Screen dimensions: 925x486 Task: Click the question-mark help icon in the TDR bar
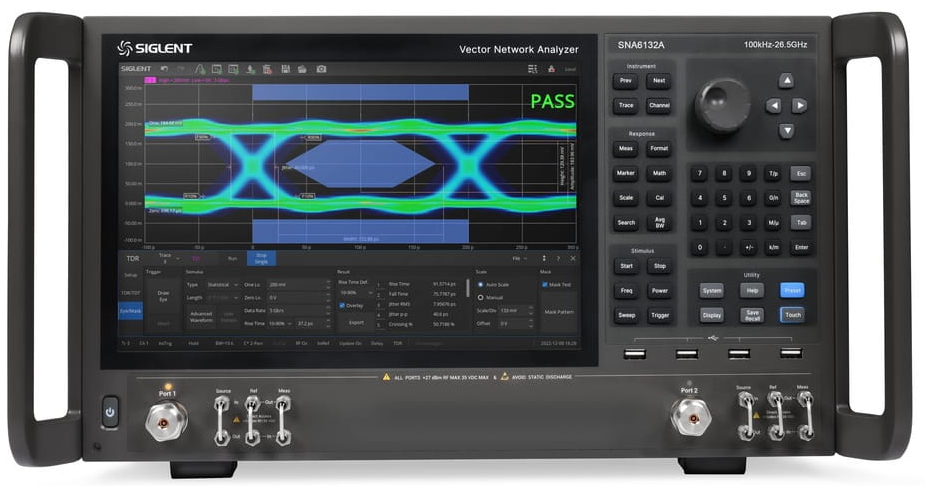pyautogui.click(x=558, y=258)
